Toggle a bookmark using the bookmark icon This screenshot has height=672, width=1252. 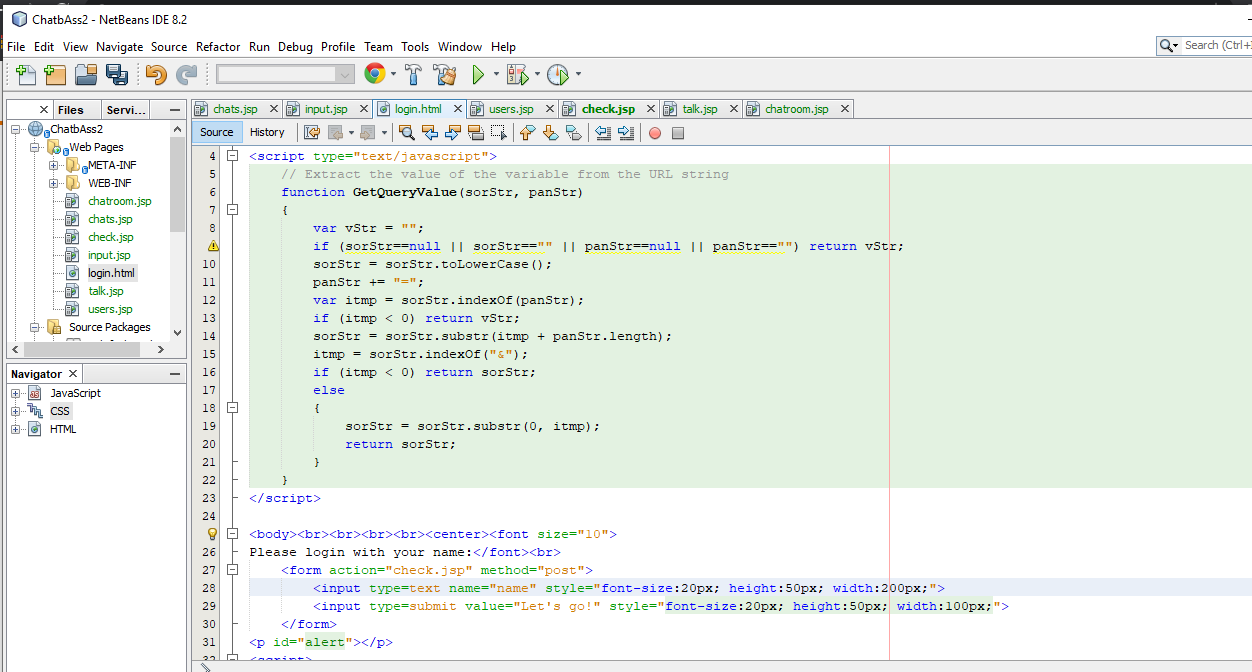tap(575, 132)
